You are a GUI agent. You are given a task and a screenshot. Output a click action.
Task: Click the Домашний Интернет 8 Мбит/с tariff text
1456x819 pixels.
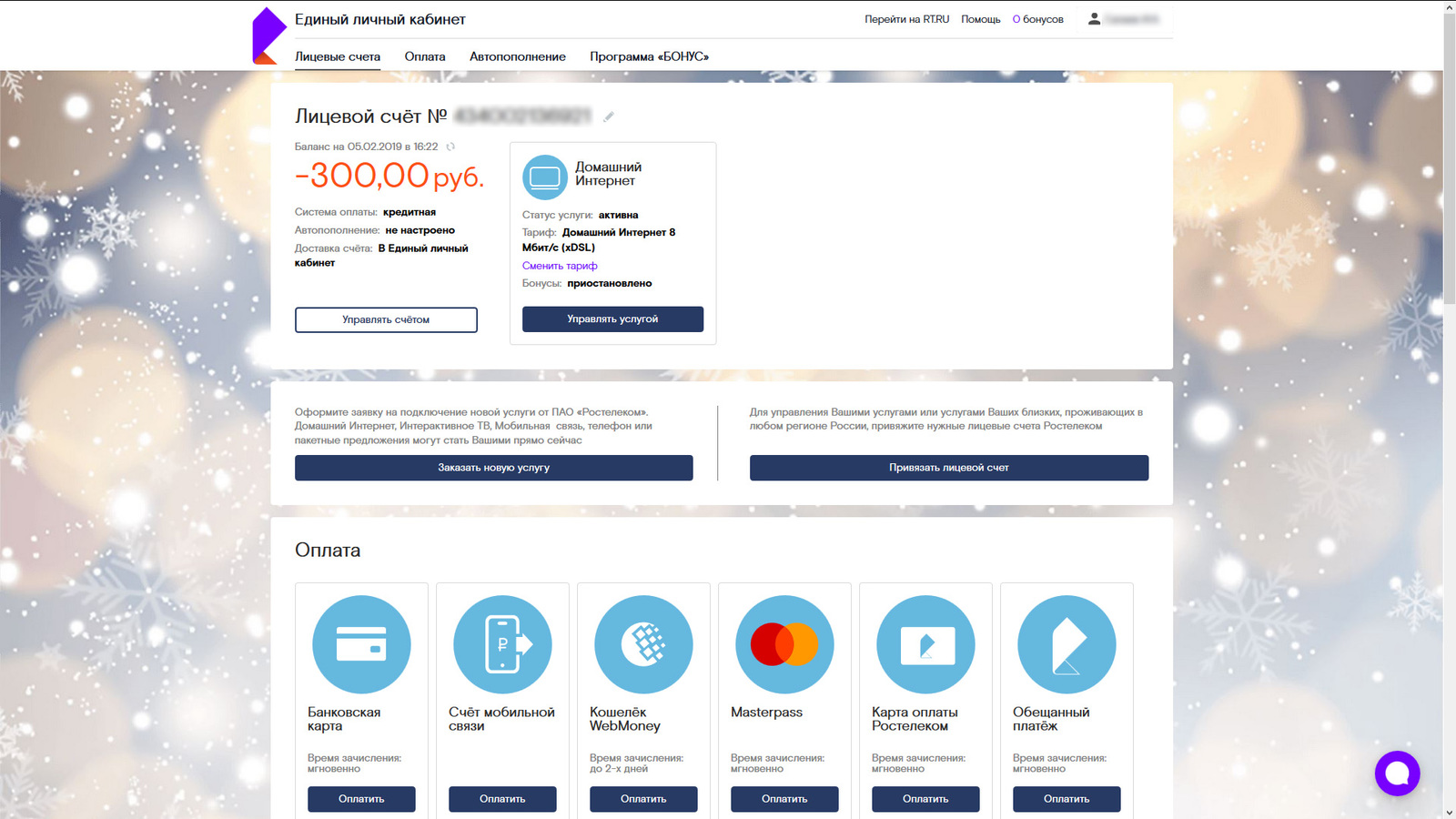599,240
